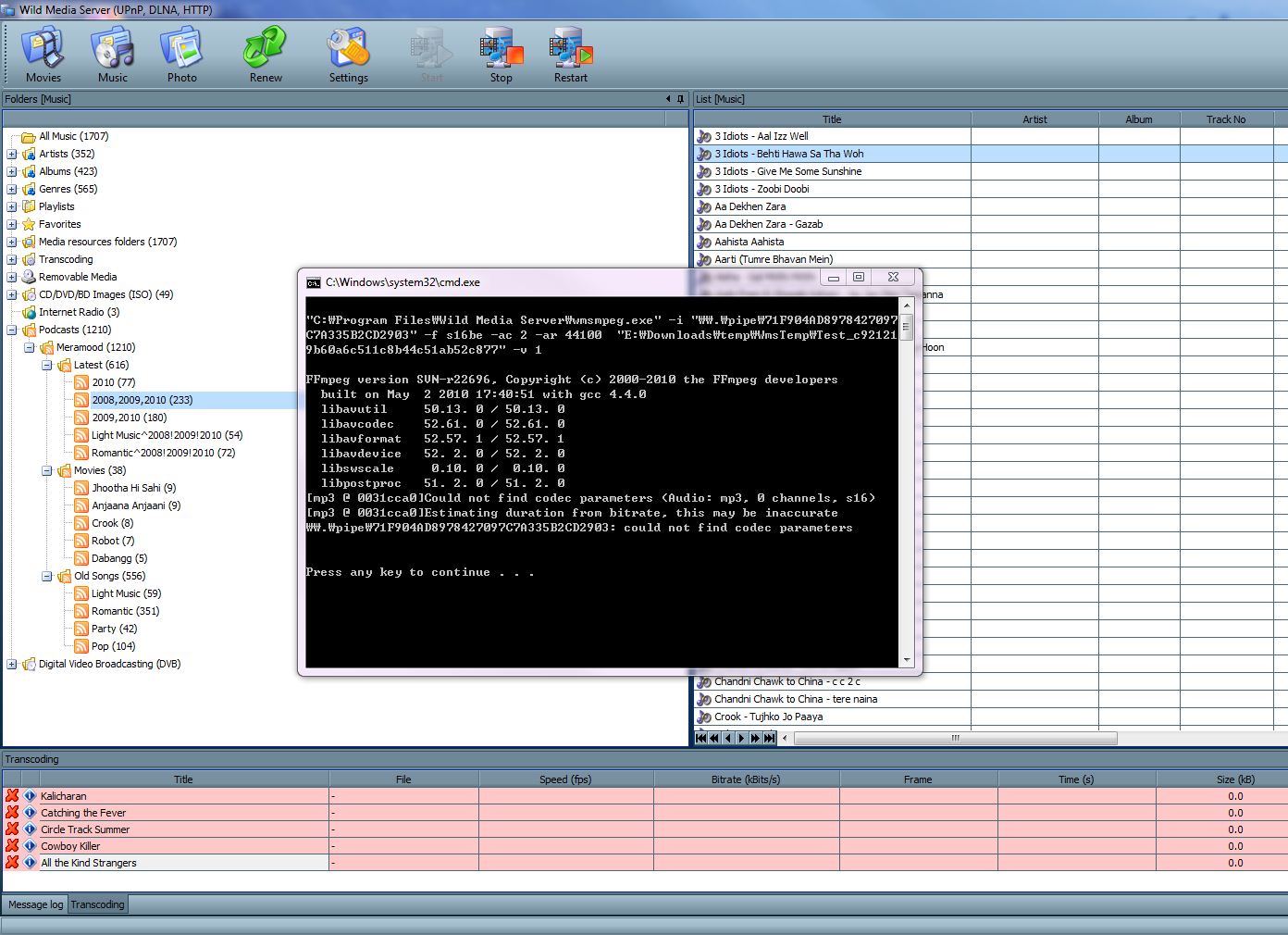Viewport: 1288px width, 935px height.
Task: Remove Cowboy Killer transcoding entry
Action: point(12,845)
